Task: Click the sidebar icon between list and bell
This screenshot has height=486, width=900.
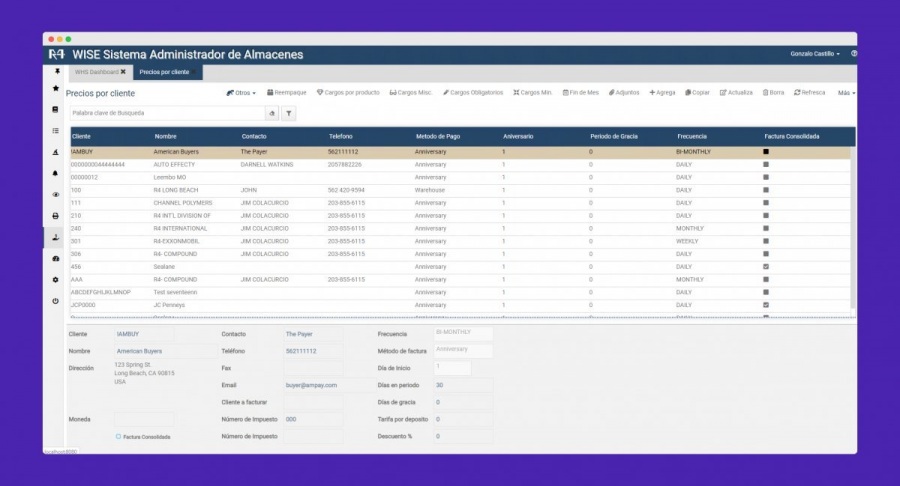Action: tap(56, 152)
